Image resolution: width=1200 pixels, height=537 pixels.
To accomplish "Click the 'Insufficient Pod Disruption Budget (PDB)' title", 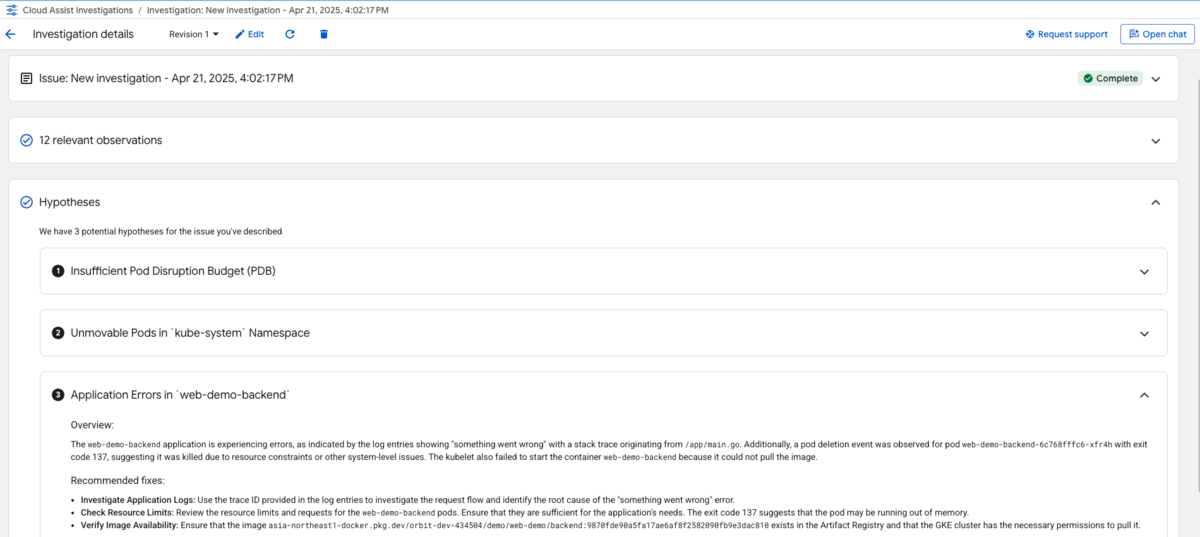I will (x=173, y=271).
